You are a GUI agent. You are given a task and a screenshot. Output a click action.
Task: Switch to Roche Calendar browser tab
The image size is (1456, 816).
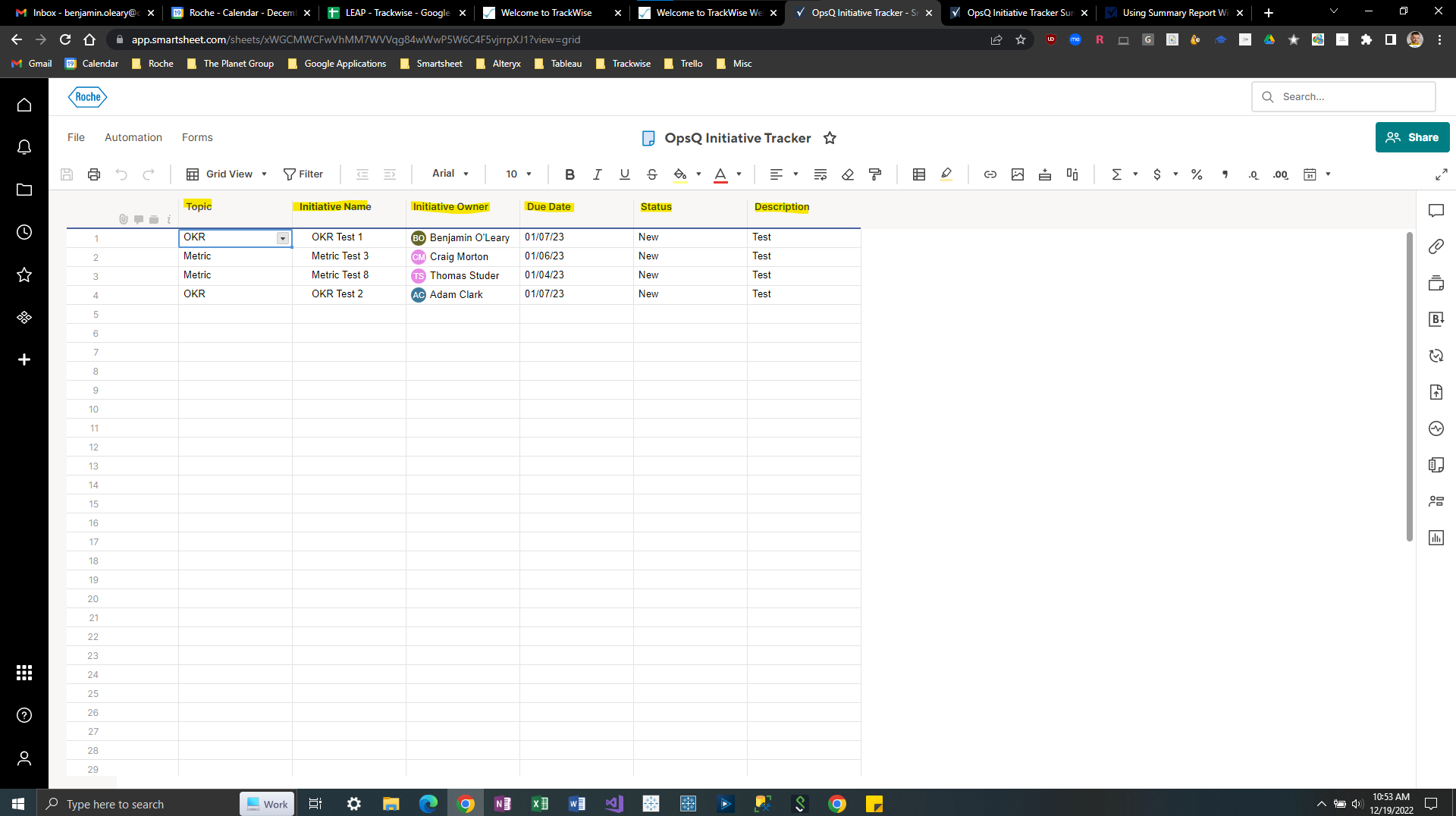click(x=241, y=13)
